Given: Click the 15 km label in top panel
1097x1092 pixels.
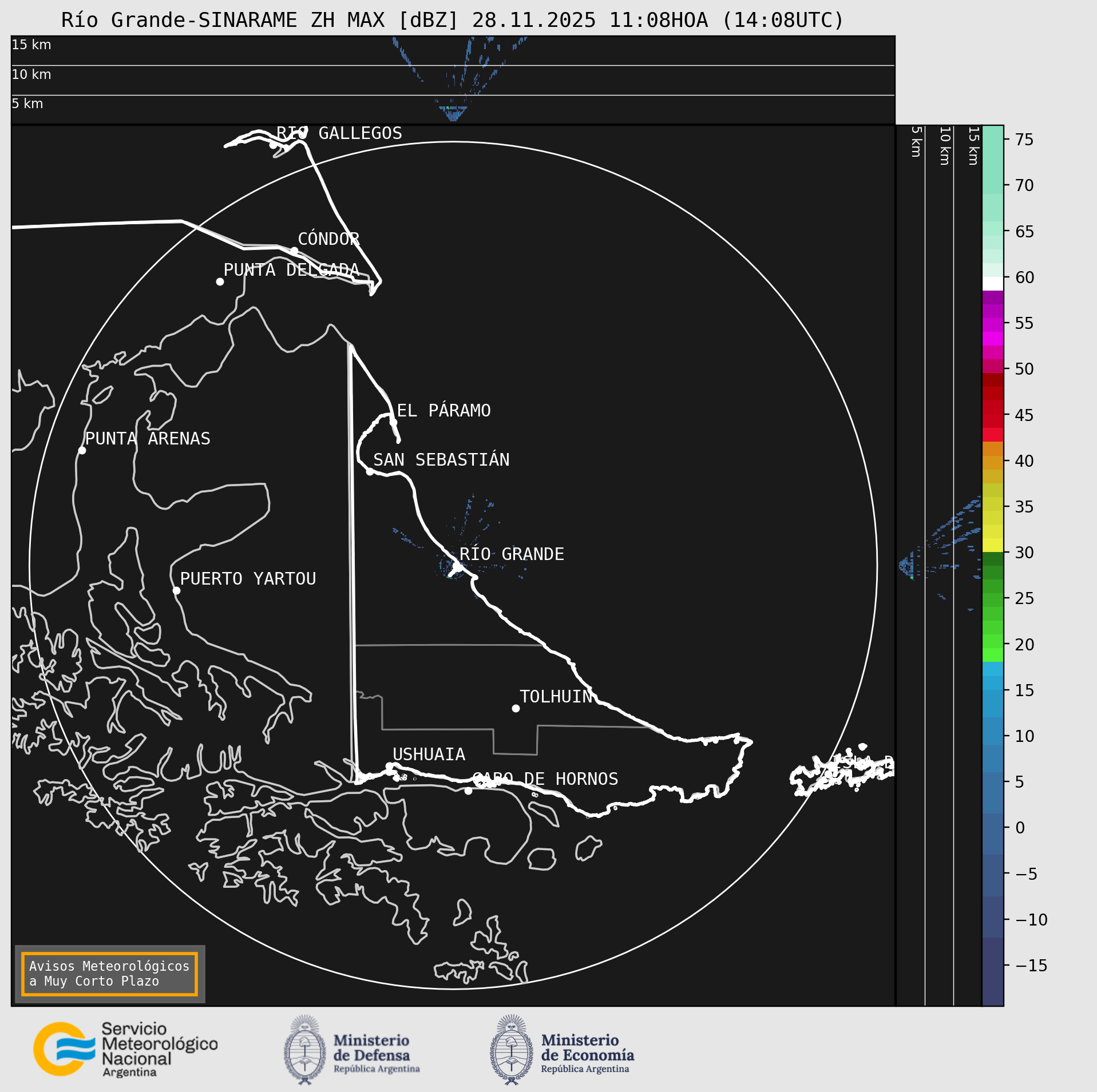Looking at the screenshot, I should click(x=31, y=45).
